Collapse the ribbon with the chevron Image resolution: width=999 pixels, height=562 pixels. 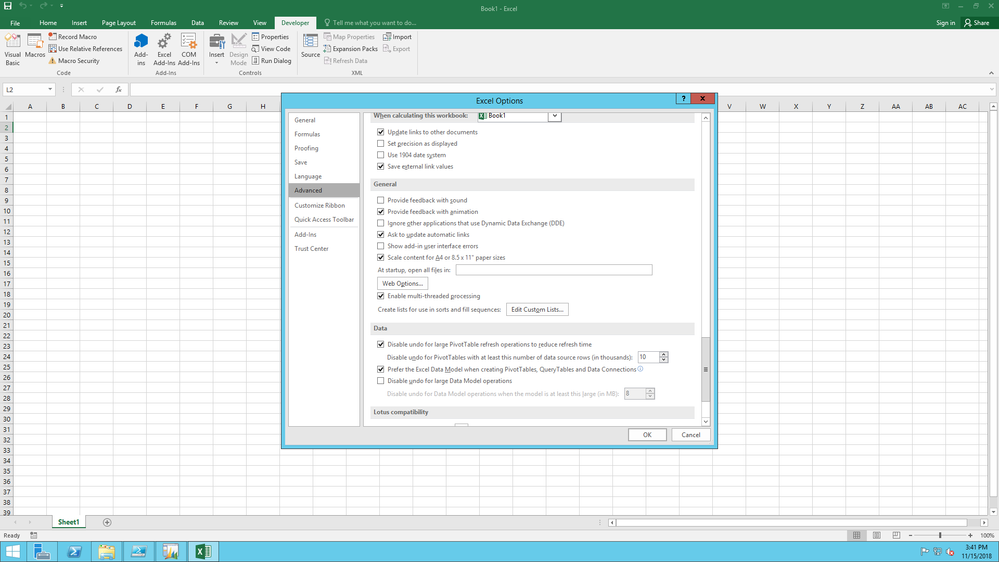click(x=991, y=73)
